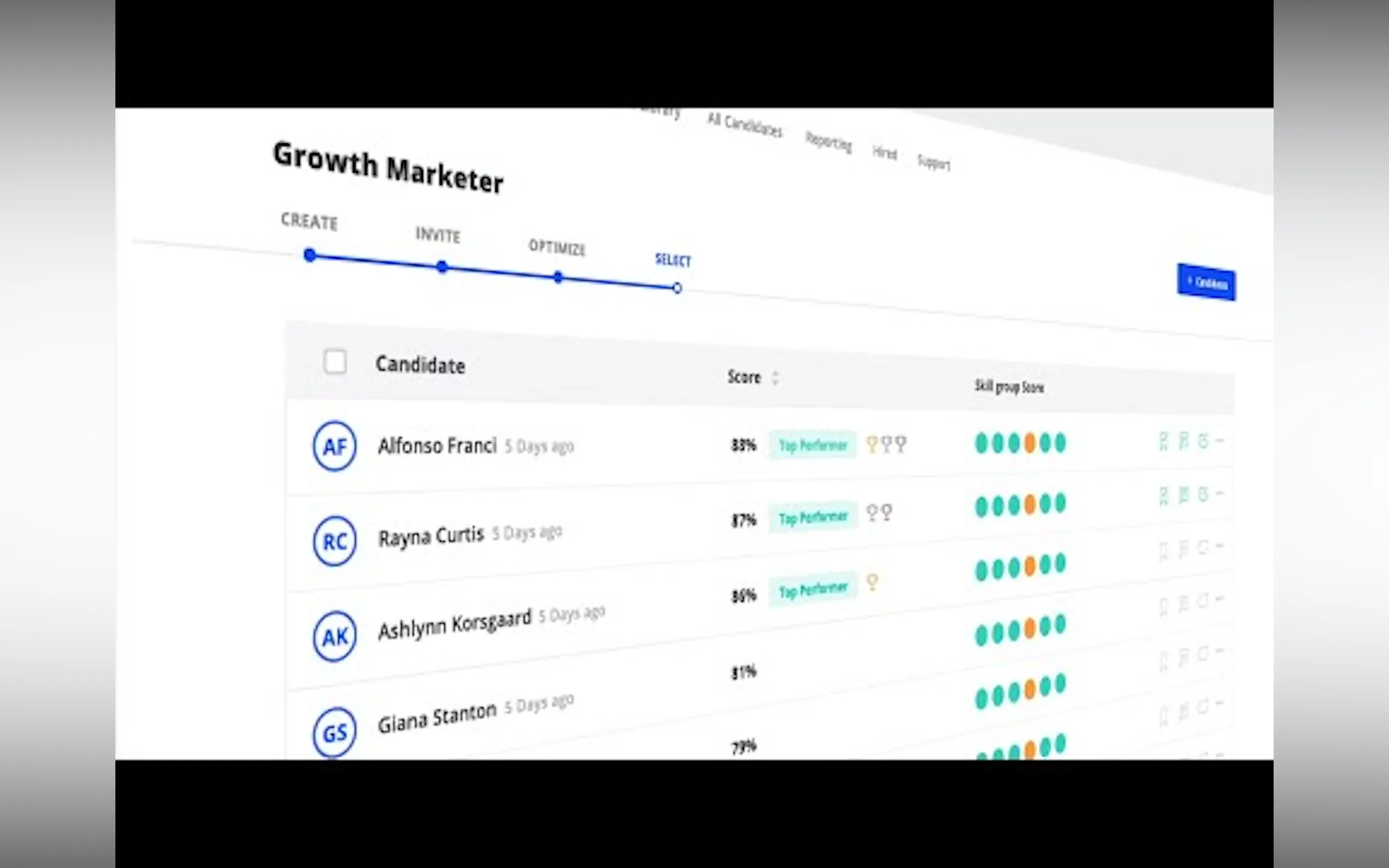Open the Reporting nav tab
1389x868 pixels.
click(x=828, y=142)
